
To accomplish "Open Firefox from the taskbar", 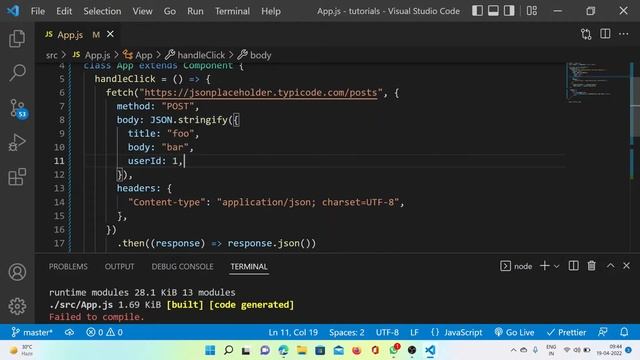I will (357, 350).
